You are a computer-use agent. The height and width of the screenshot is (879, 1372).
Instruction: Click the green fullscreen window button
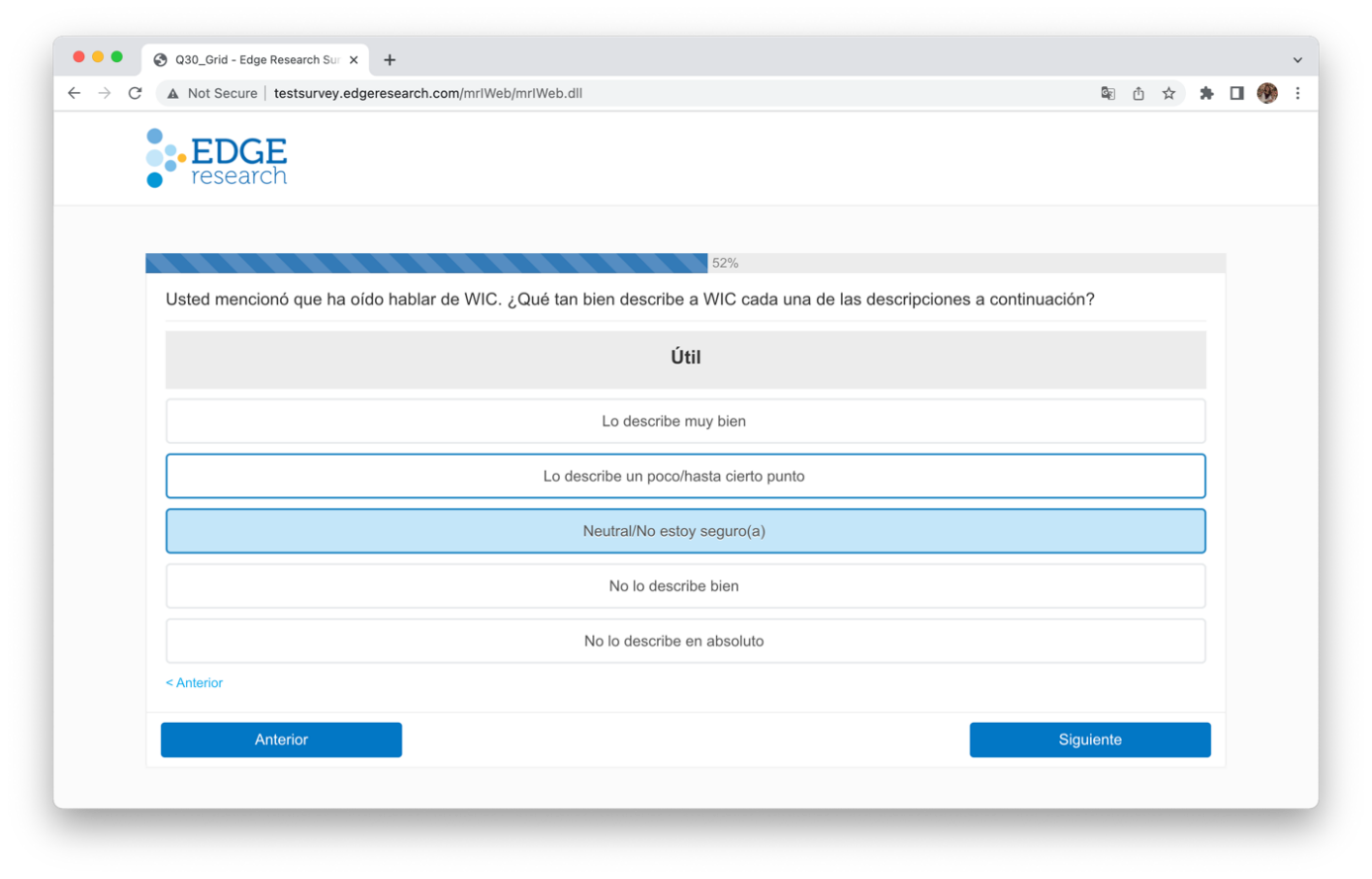coord(117,57)
